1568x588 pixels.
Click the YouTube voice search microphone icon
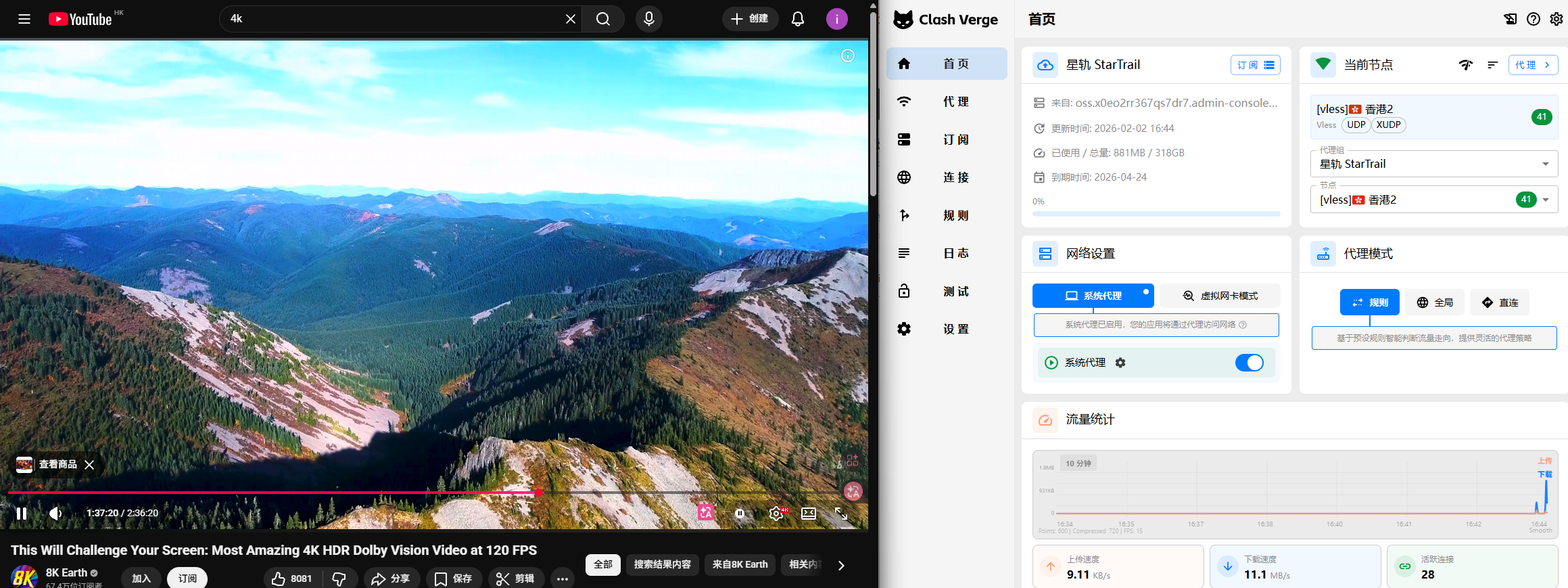[648, 19]
